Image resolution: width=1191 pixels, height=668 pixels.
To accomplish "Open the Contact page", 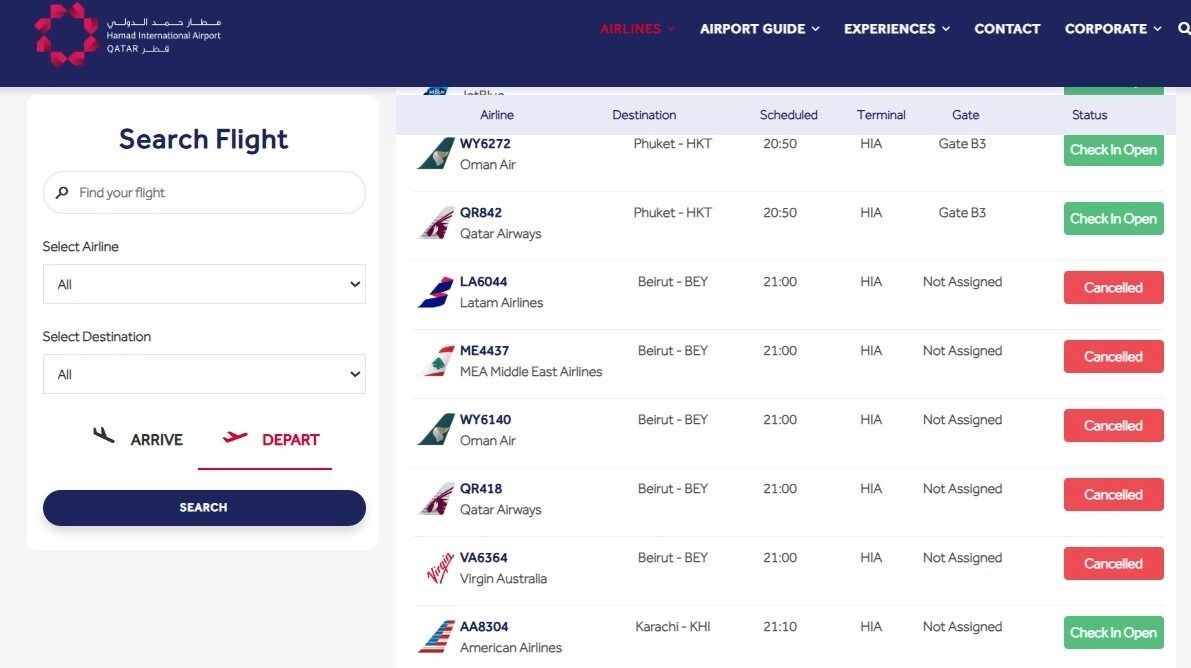I will [1007, 29].
